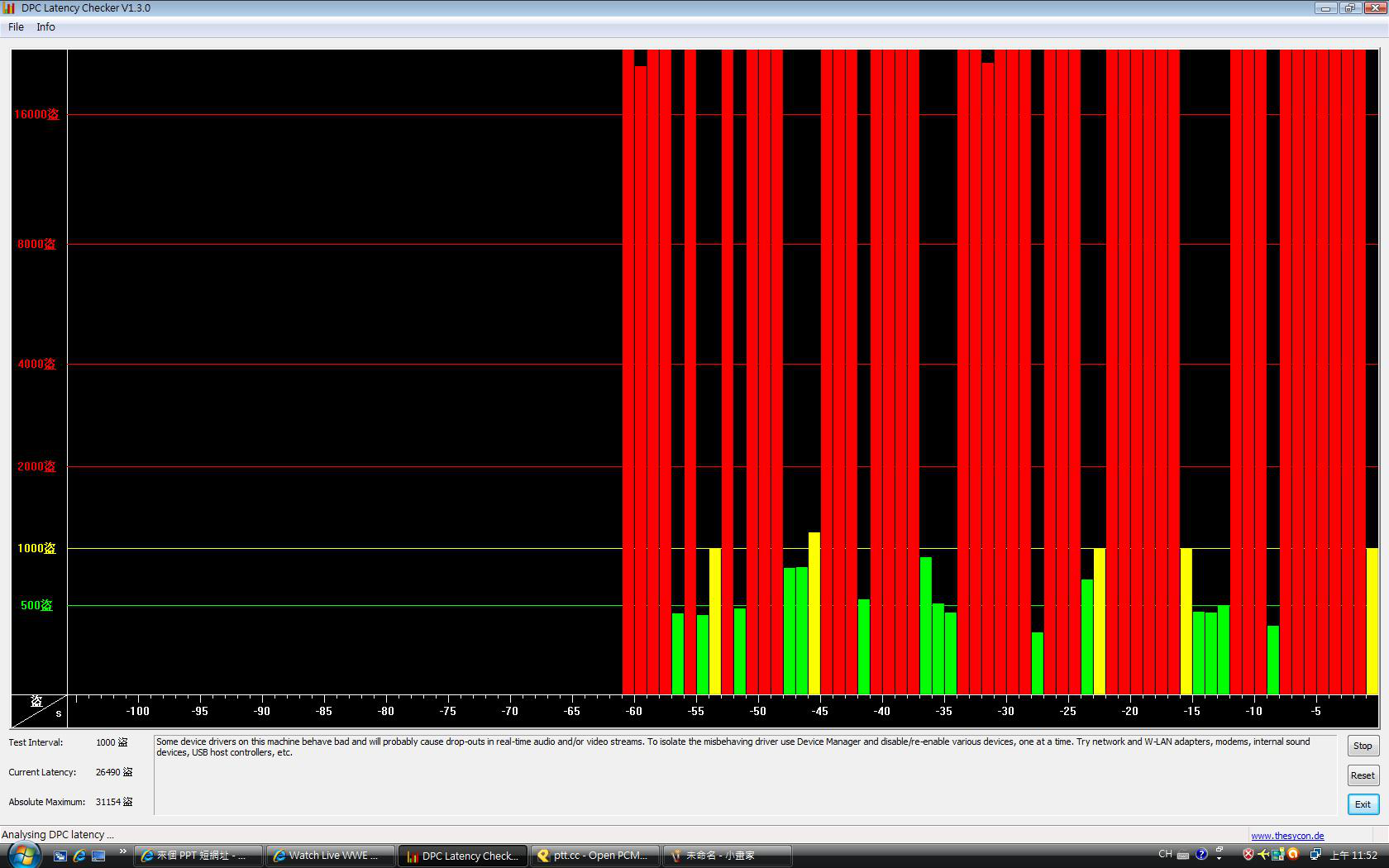Image resolution: width=1389 pixels, height=868 pixels.
Task: Click the Show Desktop quick launch icon
Action: coord(99,856)
